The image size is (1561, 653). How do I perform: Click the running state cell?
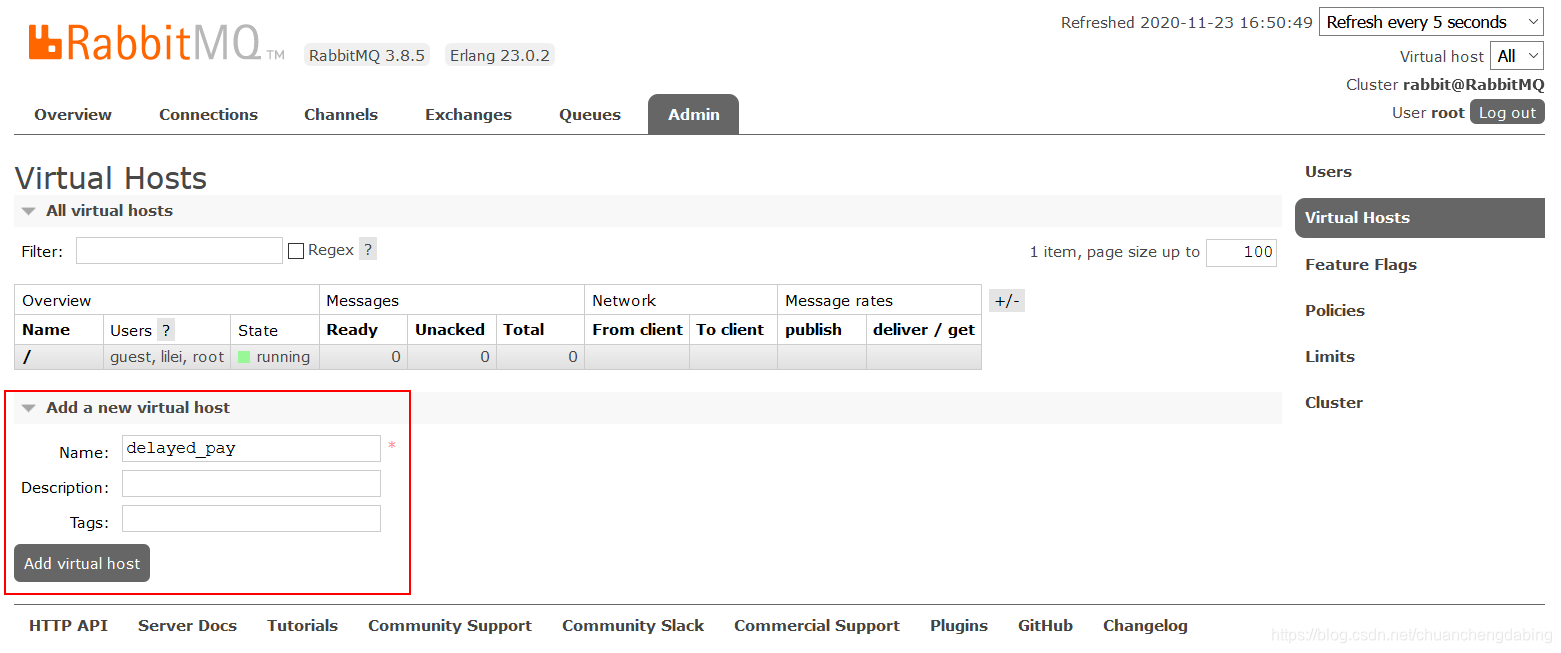[x=275, y=357]
